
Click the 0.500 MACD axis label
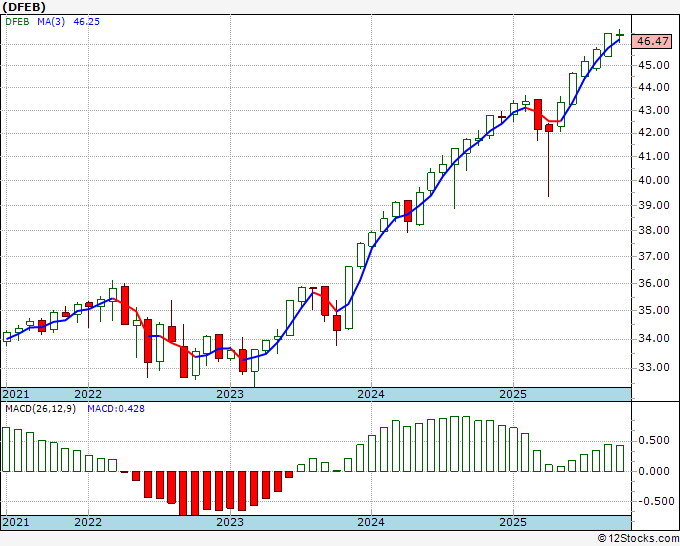(654, 441)
